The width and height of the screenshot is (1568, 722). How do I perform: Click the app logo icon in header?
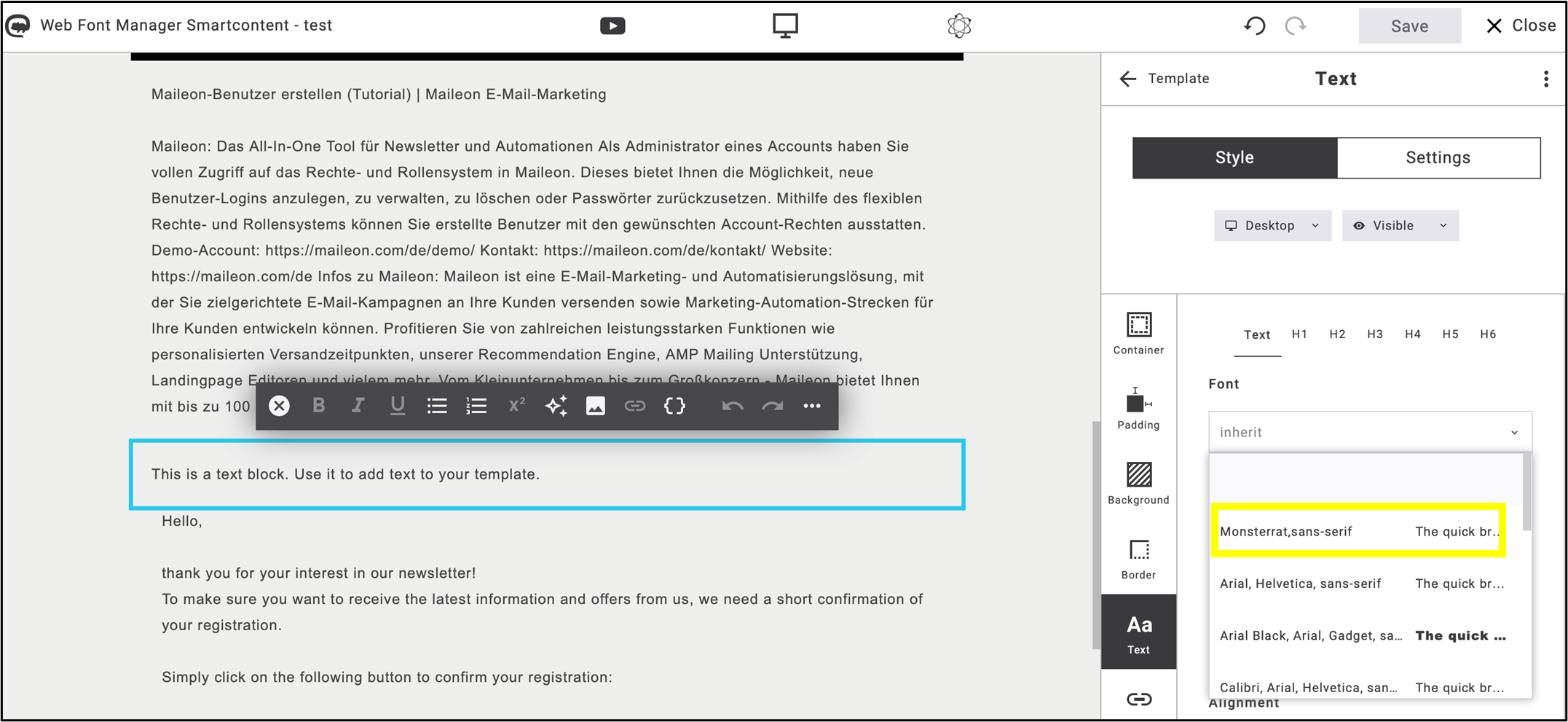click(18, 25)
